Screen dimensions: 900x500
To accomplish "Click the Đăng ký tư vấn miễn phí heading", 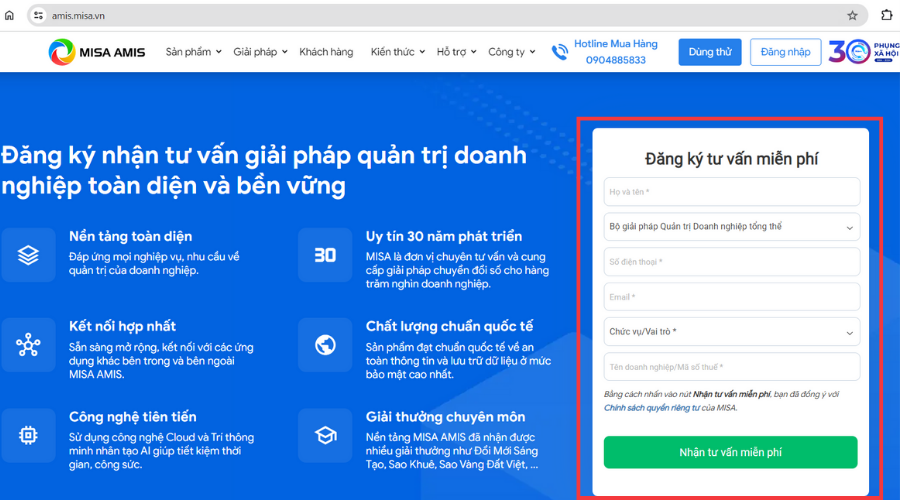I will pyautogui.click(x=731, y=159).
